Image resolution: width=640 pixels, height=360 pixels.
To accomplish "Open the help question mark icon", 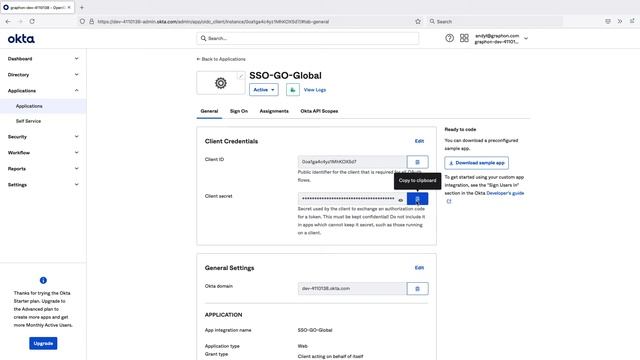I will tap(449, 38).
